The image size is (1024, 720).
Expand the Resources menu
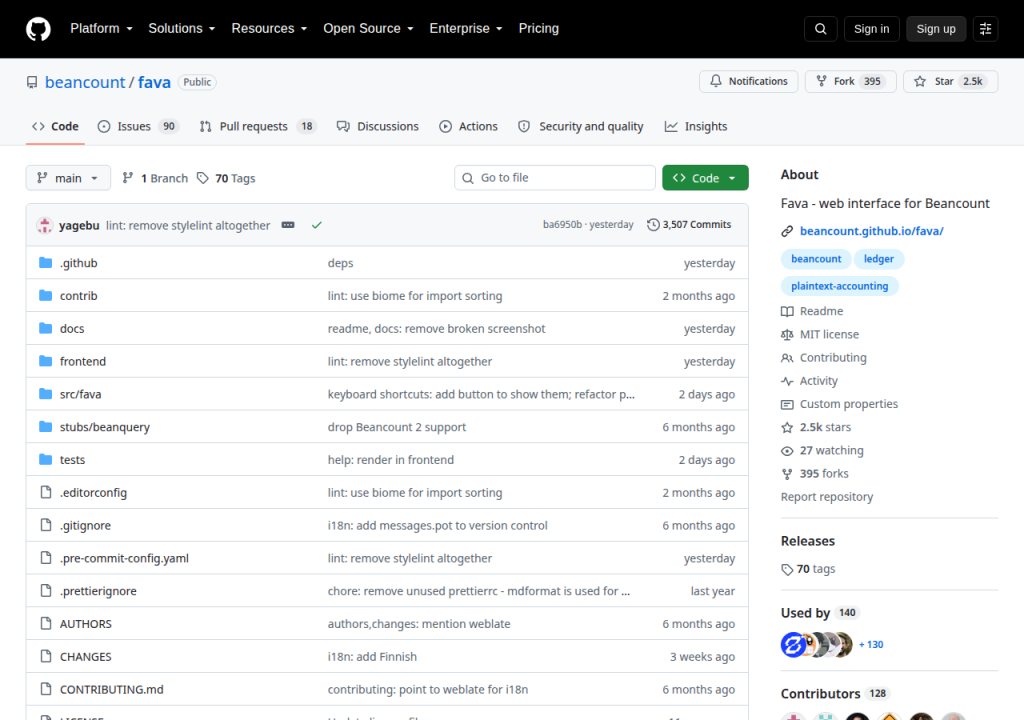coord(269,29)
